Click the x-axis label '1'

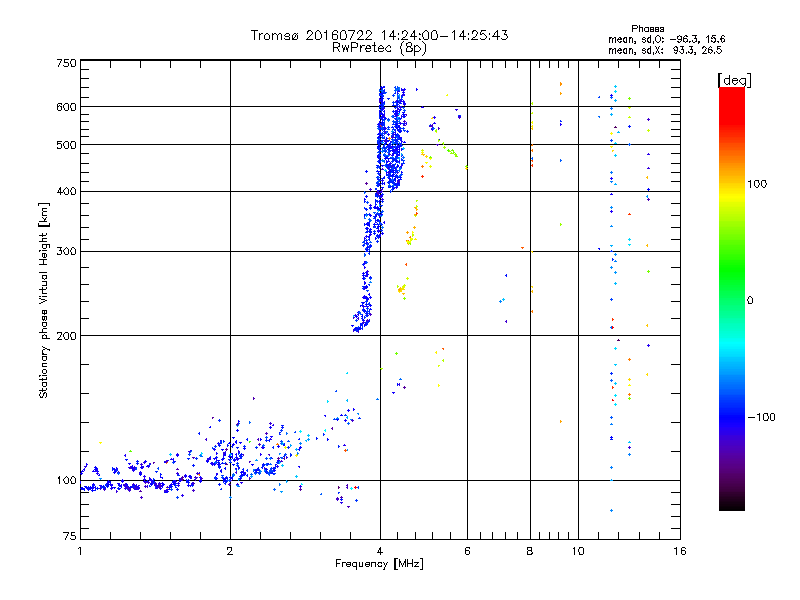point(80,551)
